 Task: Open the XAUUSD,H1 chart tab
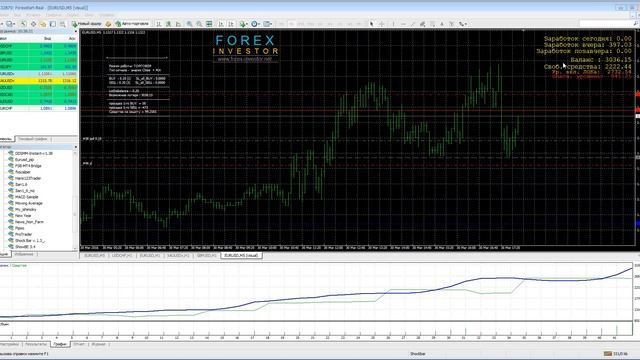coord(178,256)
